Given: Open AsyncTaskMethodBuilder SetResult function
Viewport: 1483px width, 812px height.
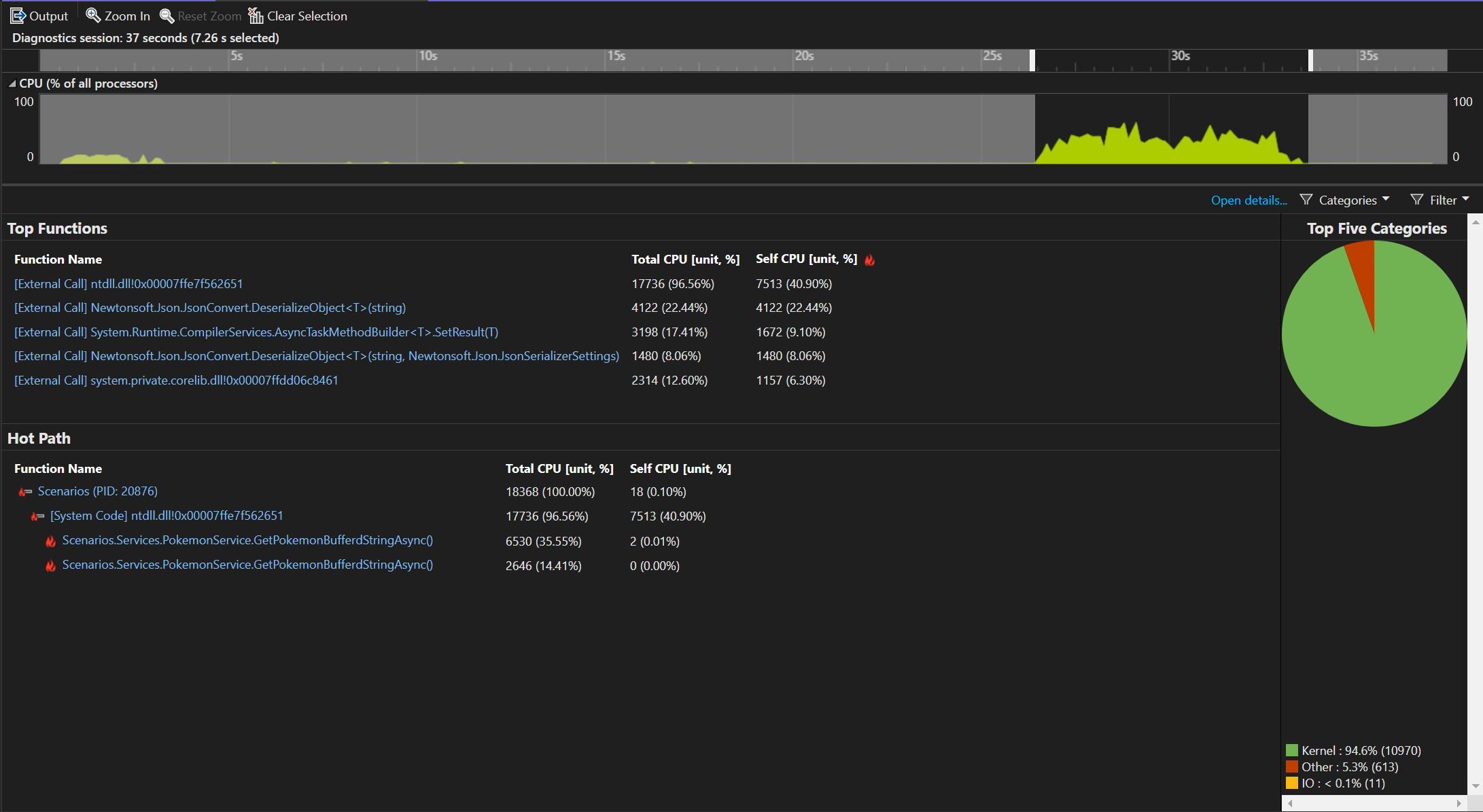Looking at the screenshot, I should (256, 332).
